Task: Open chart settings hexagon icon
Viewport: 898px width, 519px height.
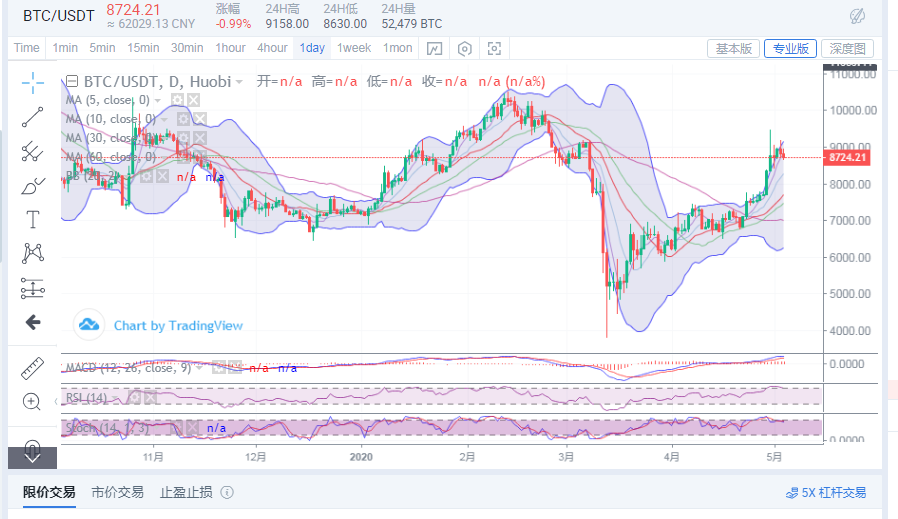Action: tap(464, 49)
